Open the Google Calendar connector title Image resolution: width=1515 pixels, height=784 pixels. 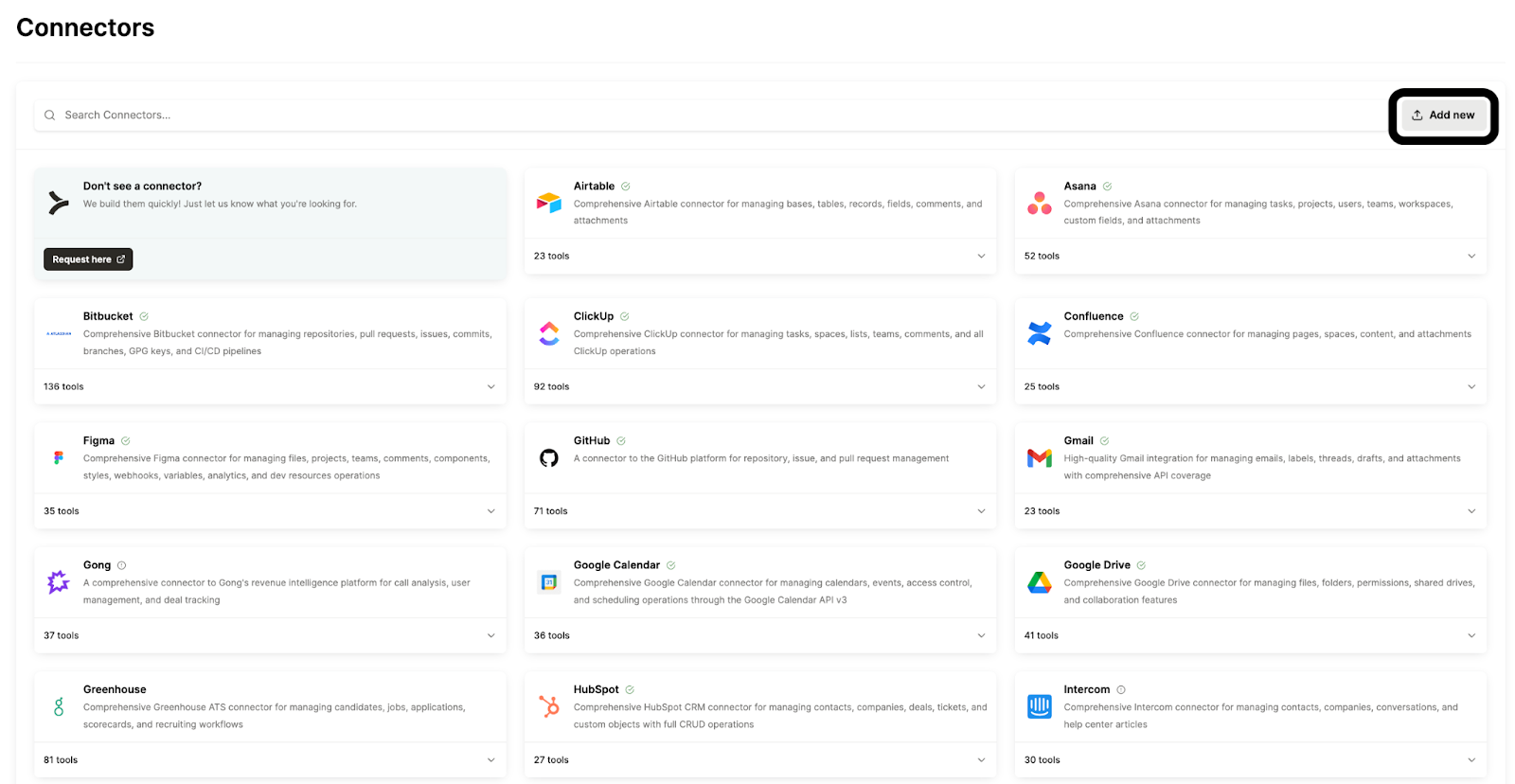pyautogui.click(x=616, y=565)
